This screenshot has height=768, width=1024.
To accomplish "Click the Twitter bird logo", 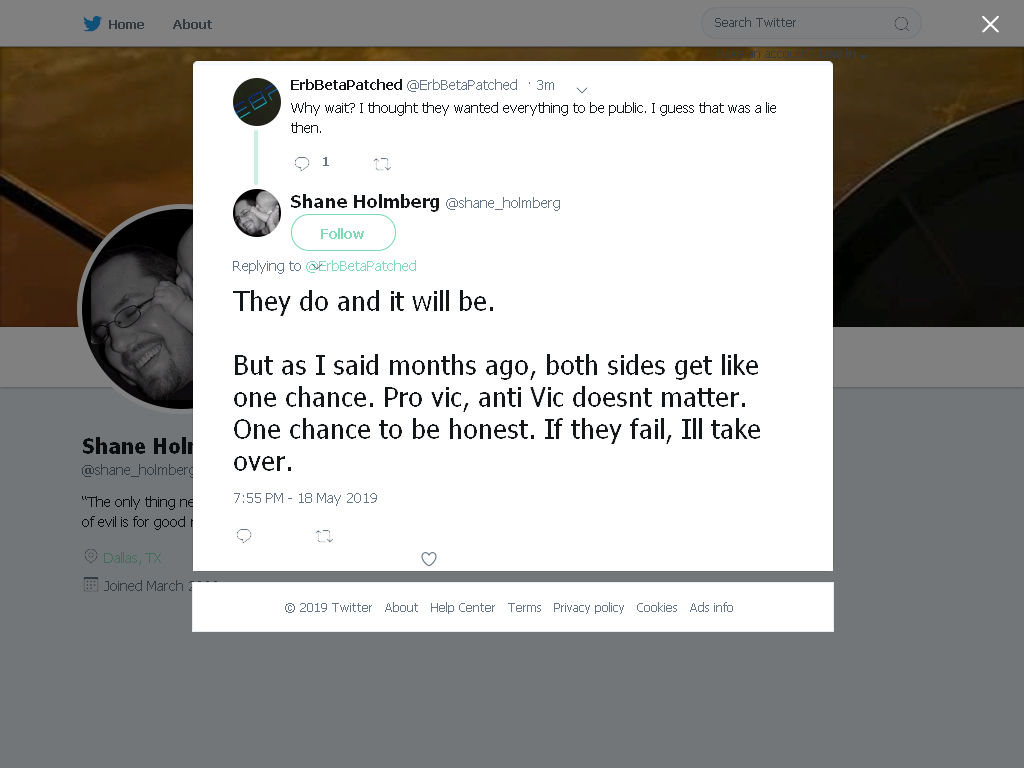I will coord(92,24).
